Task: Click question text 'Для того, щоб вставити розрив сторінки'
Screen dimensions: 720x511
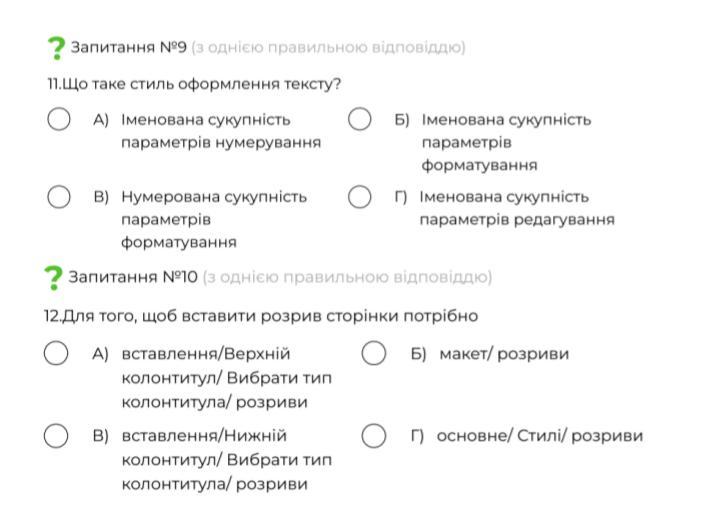Action: tap(230, 316)
